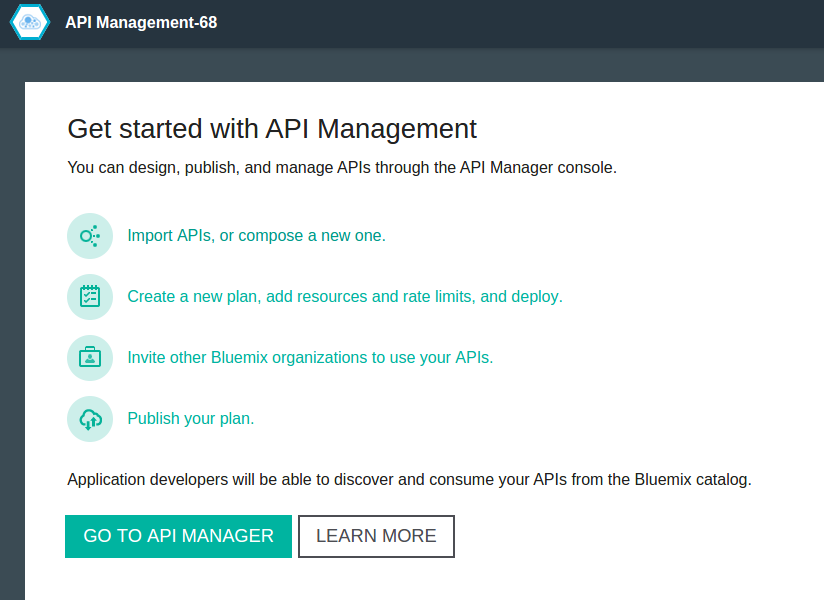This screenshot has height=600, width=824.
Task: Open the "Import APIs, or compose a new one" link
Action: coord(256,235)
